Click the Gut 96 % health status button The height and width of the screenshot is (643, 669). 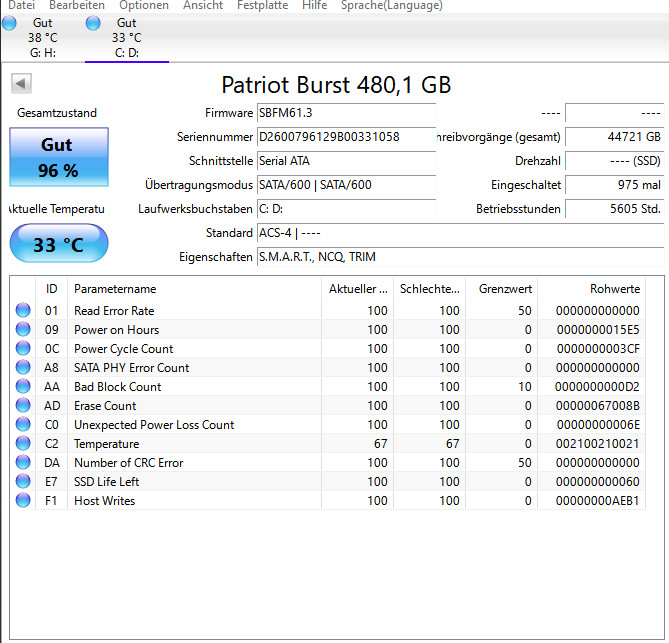point(59,157)
